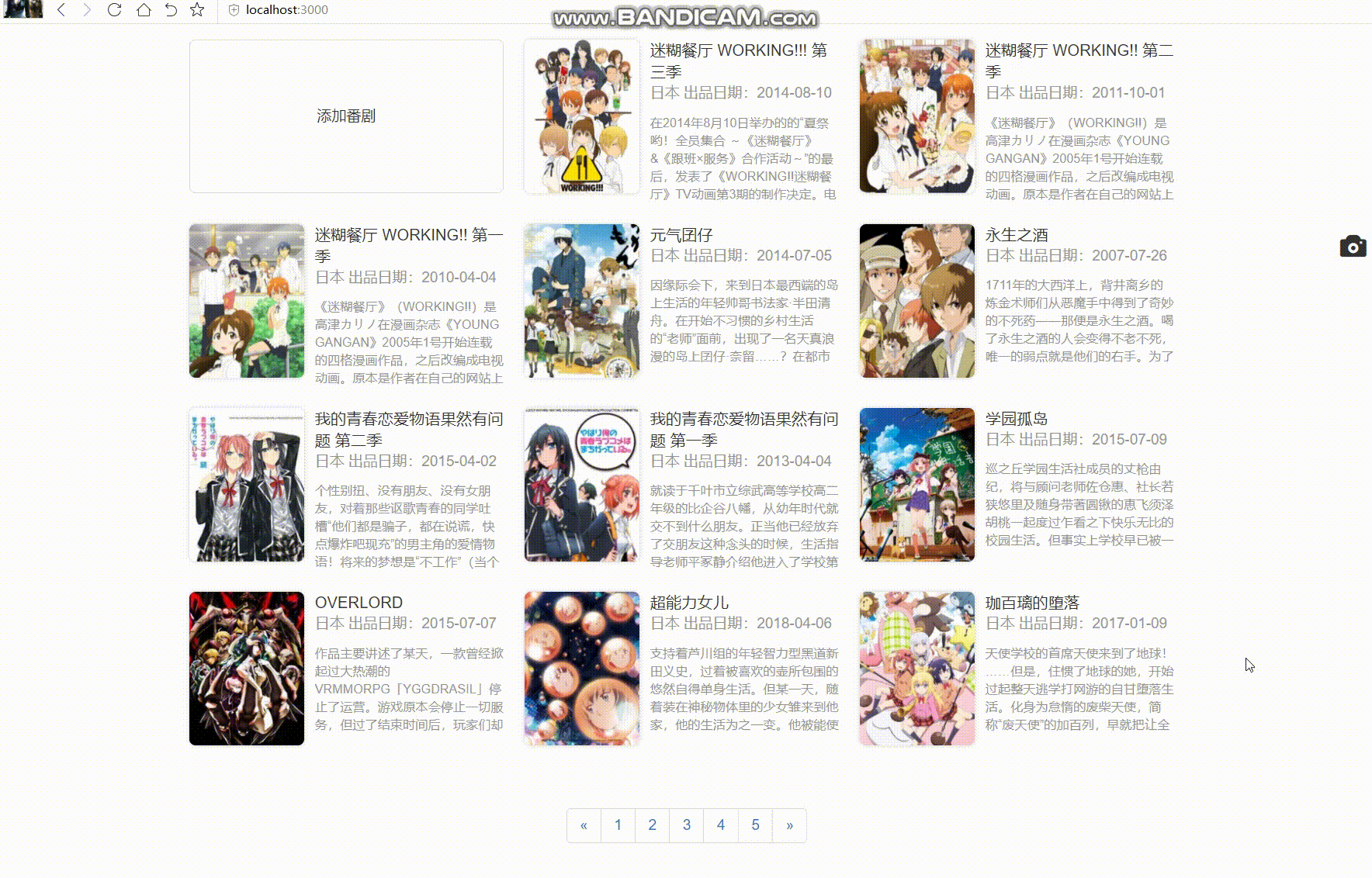
Task: Click the 永生之酒 title
Action: pos(1017,235)
